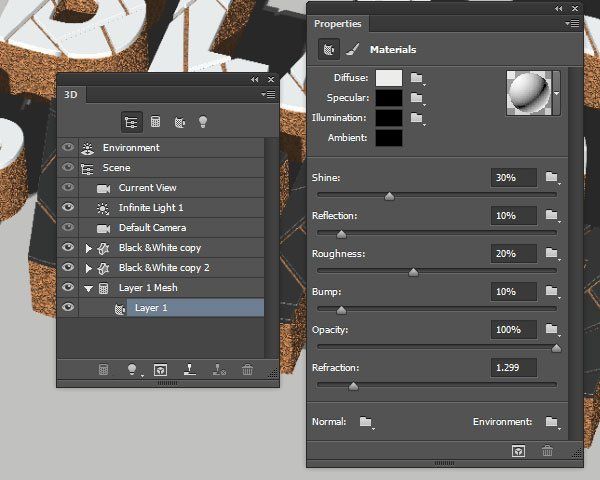Screen dimensions: 600x480
Task: Select Scene in 3D panel
Action: pyautogui.click(x=116, y=168)
